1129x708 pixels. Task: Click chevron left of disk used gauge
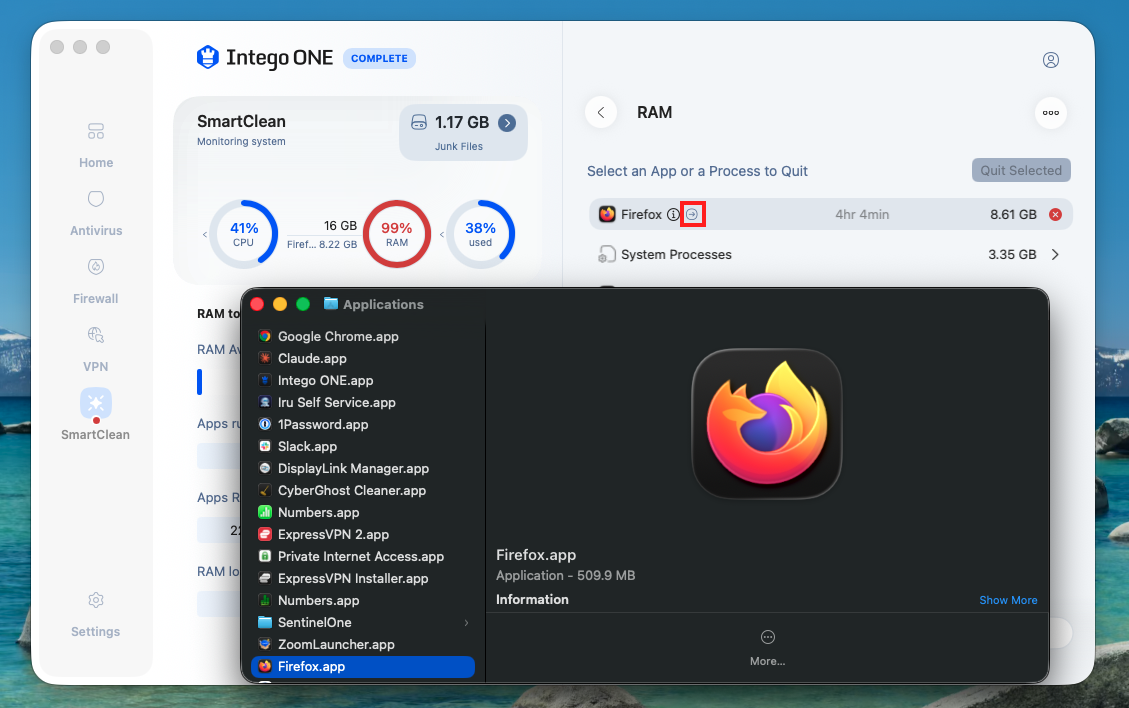[441, 235]
